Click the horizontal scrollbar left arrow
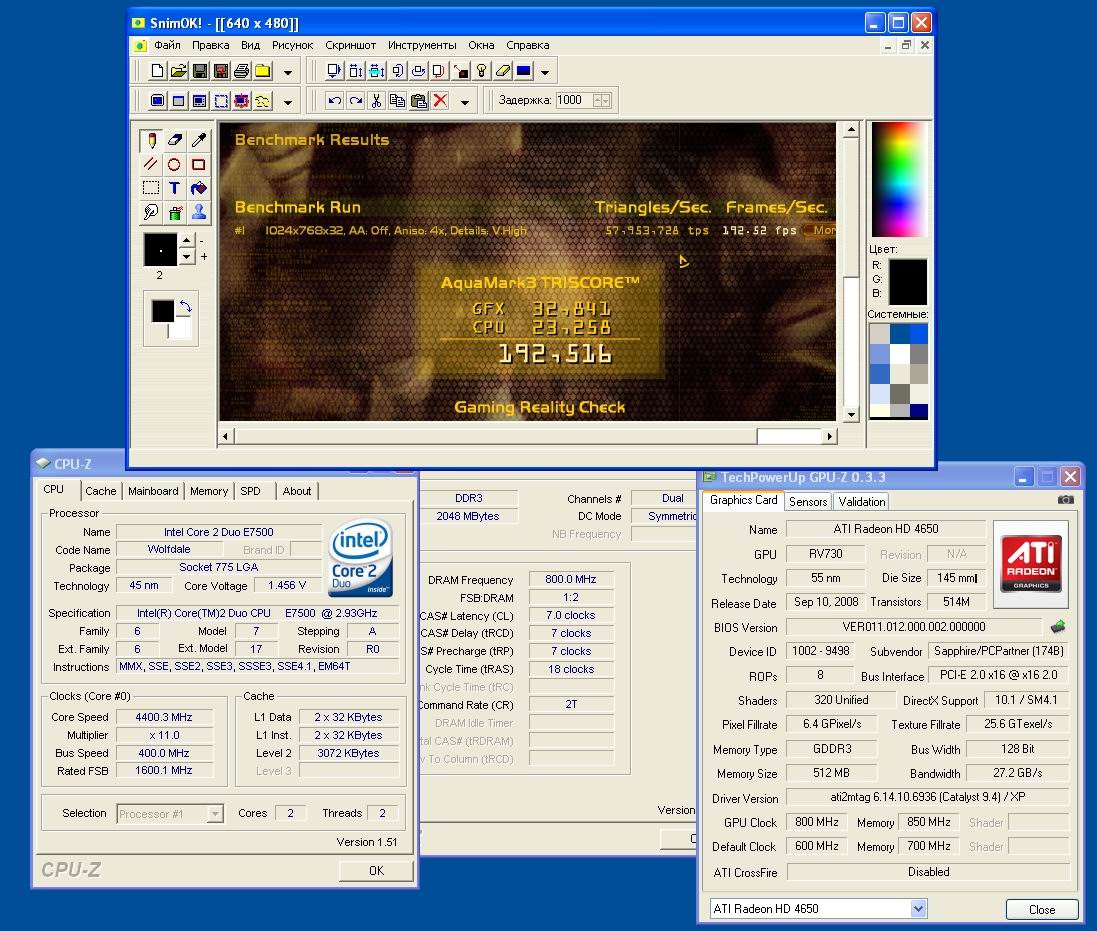Viewport: 1097px width, 931px height. point(225,436)
